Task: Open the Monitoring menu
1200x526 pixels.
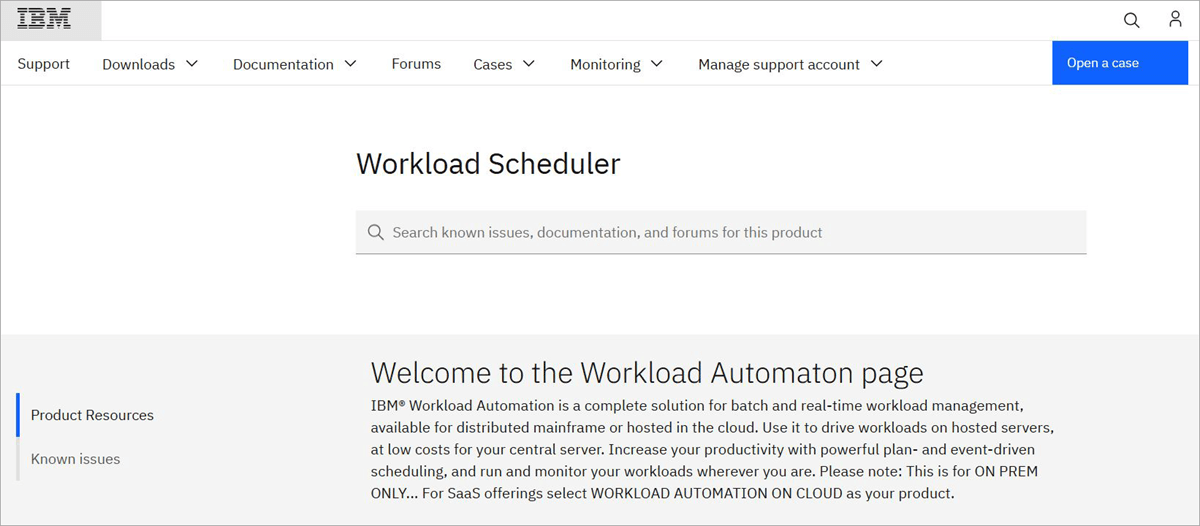Action: tap(605, 64)
